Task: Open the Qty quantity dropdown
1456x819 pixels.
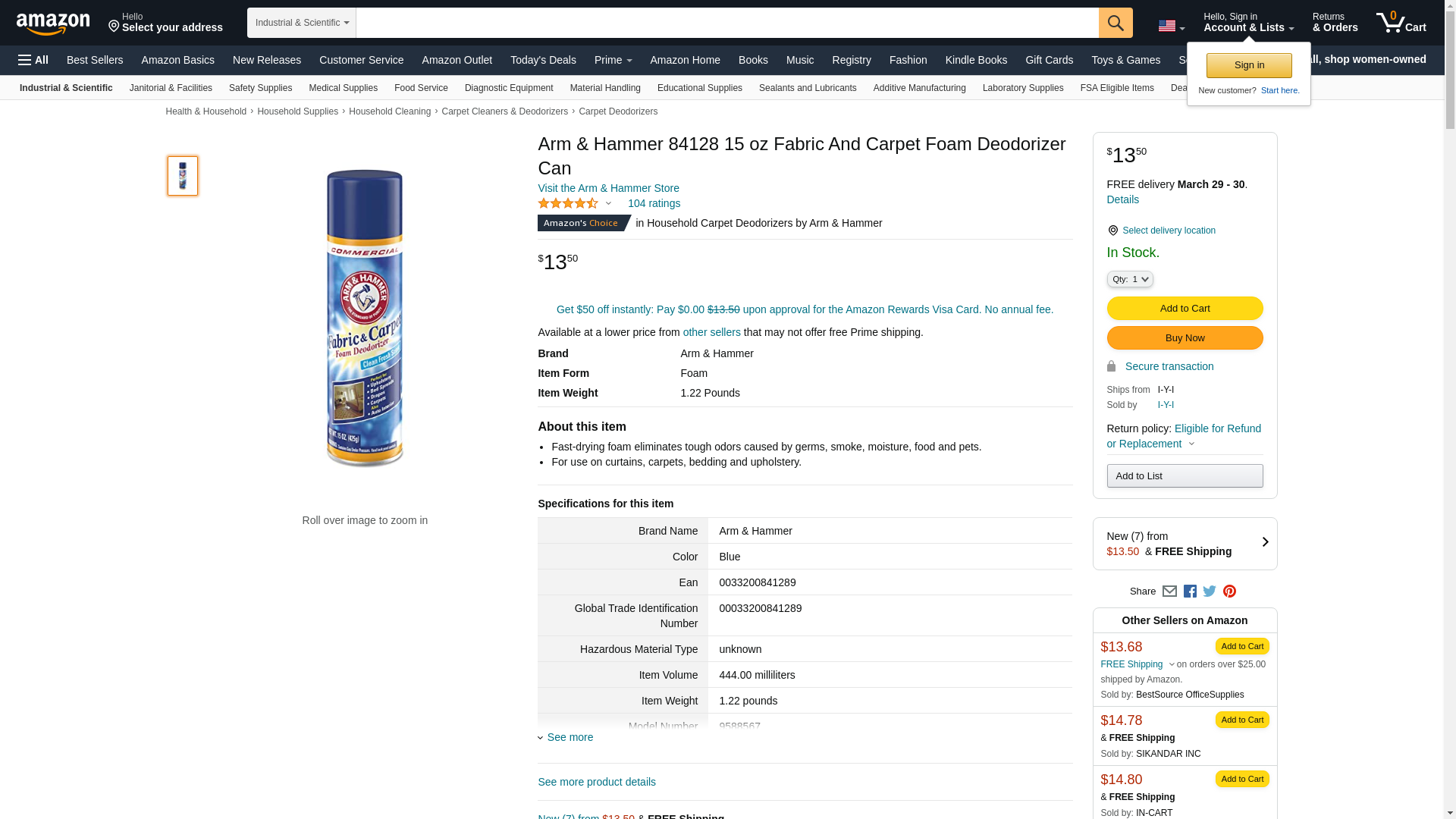Action: [1130, 279]
